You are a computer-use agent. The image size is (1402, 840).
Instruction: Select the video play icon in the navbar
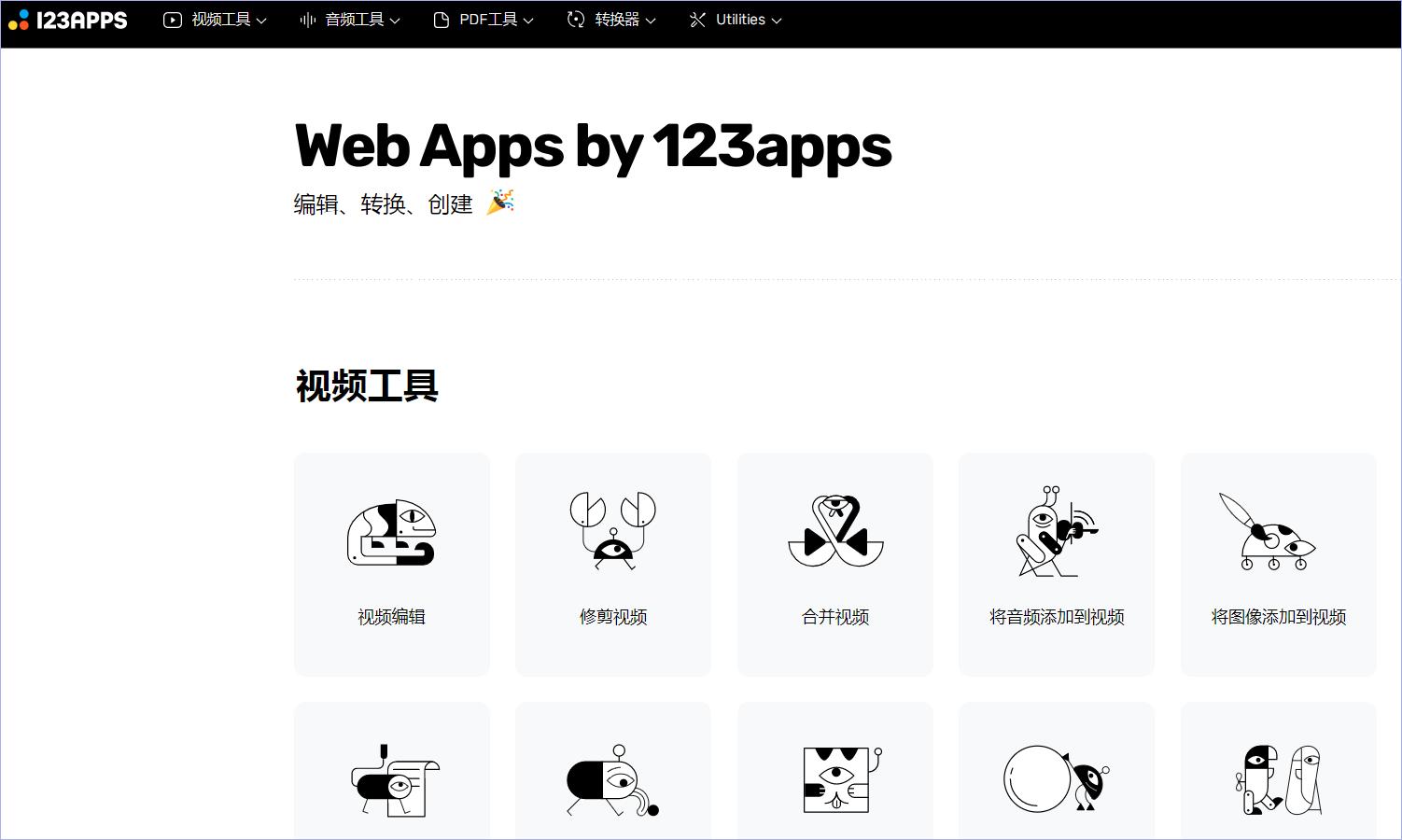(172, 19)
